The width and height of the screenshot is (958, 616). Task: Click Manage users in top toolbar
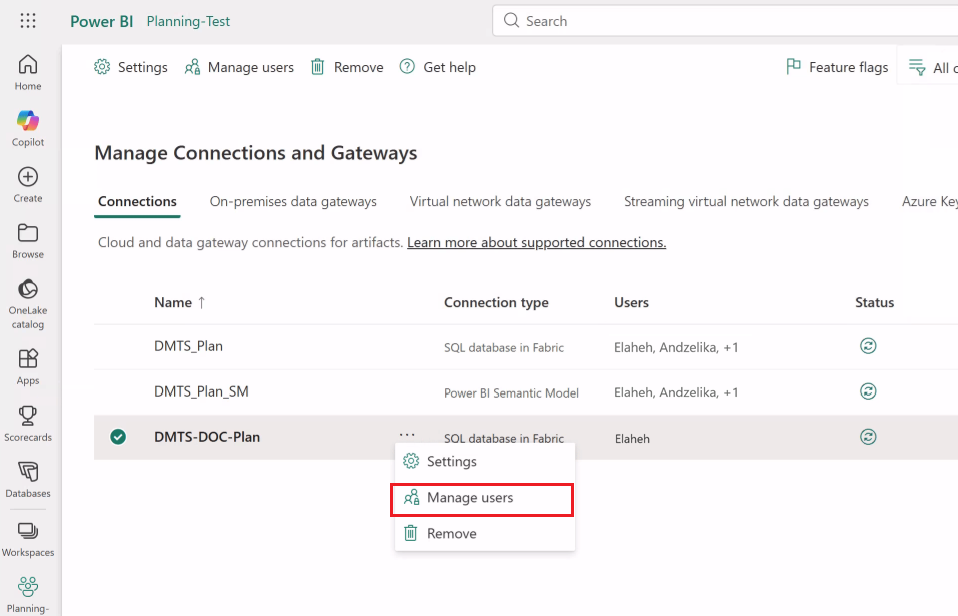tap(239, 67)
